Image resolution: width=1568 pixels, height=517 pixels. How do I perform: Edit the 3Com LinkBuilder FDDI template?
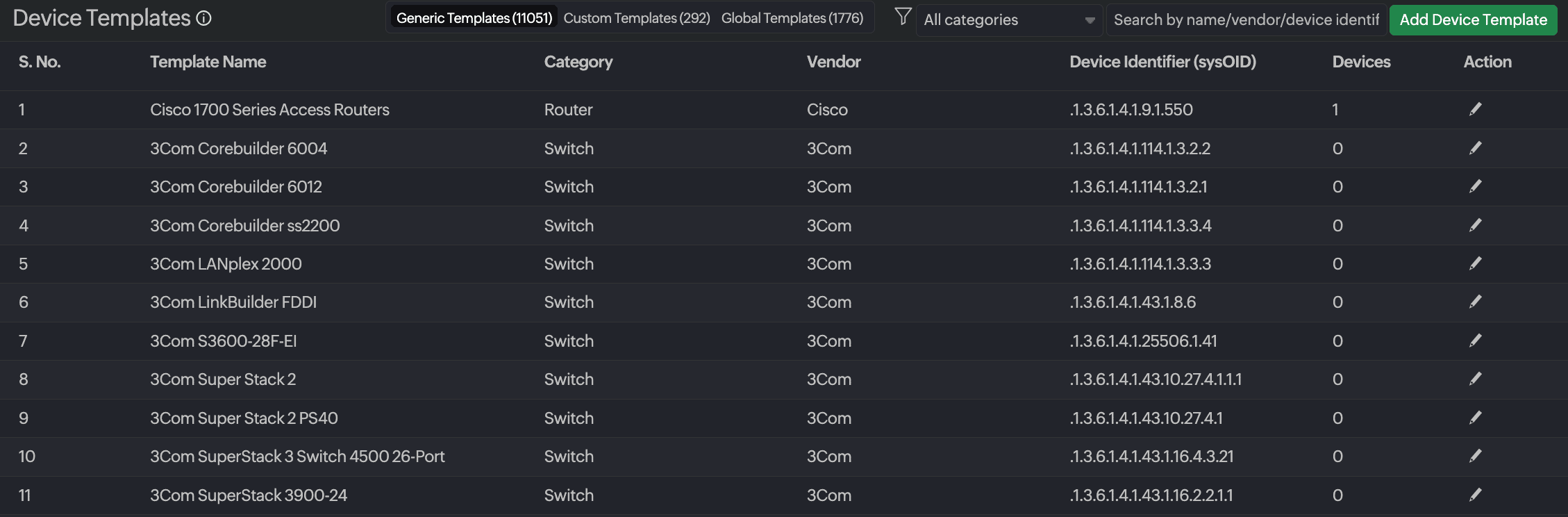1476,302
